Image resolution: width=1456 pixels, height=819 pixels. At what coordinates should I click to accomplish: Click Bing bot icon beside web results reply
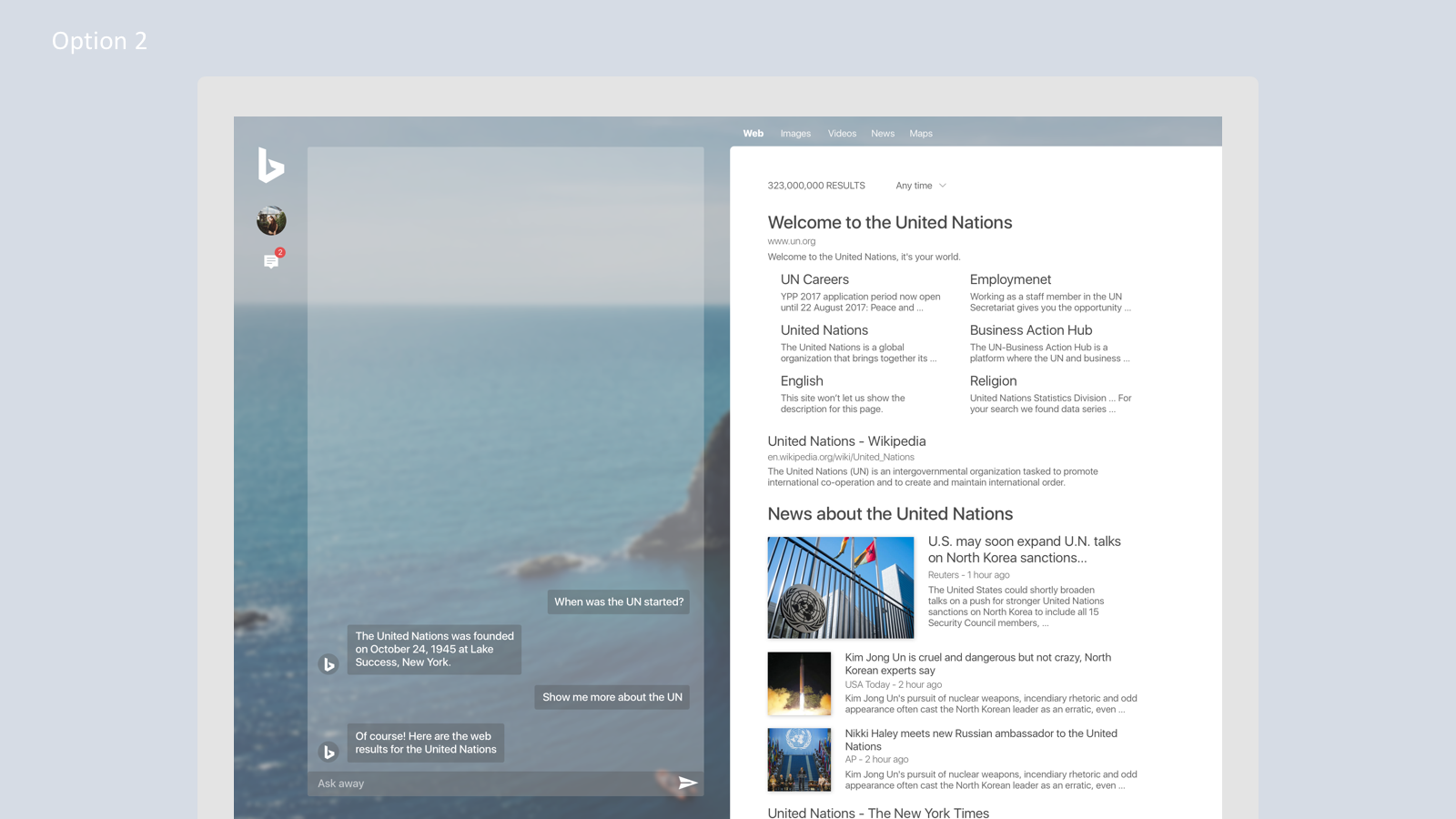(x=329, y=752)
